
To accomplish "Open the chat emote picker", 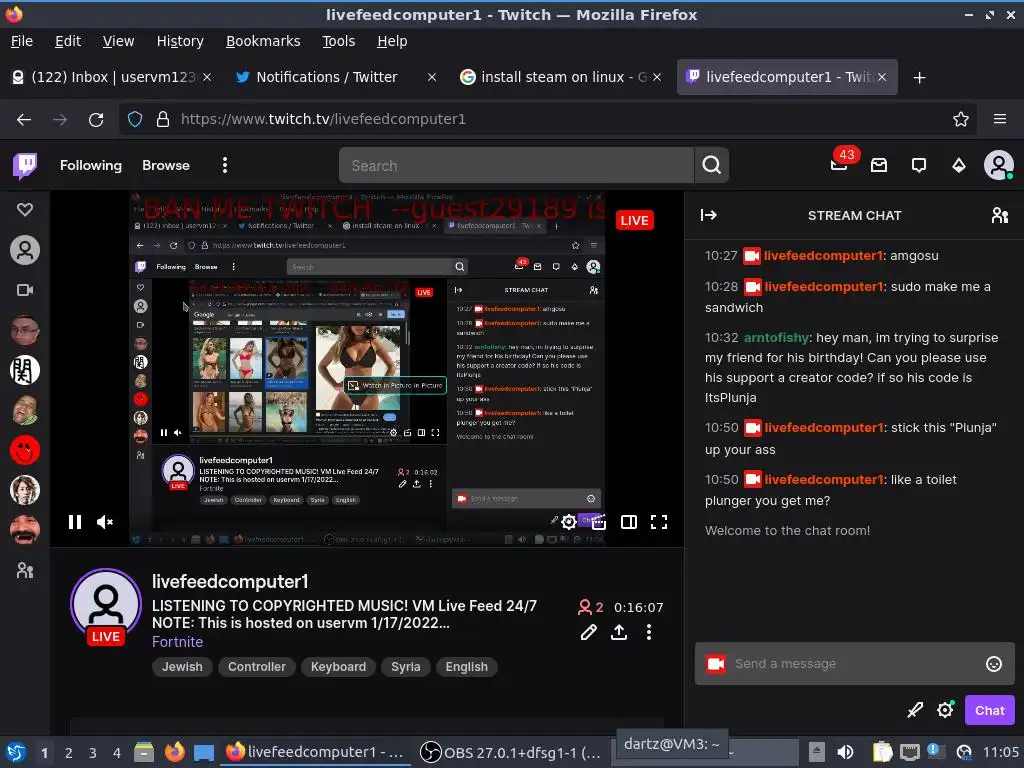I will point(993,664).
